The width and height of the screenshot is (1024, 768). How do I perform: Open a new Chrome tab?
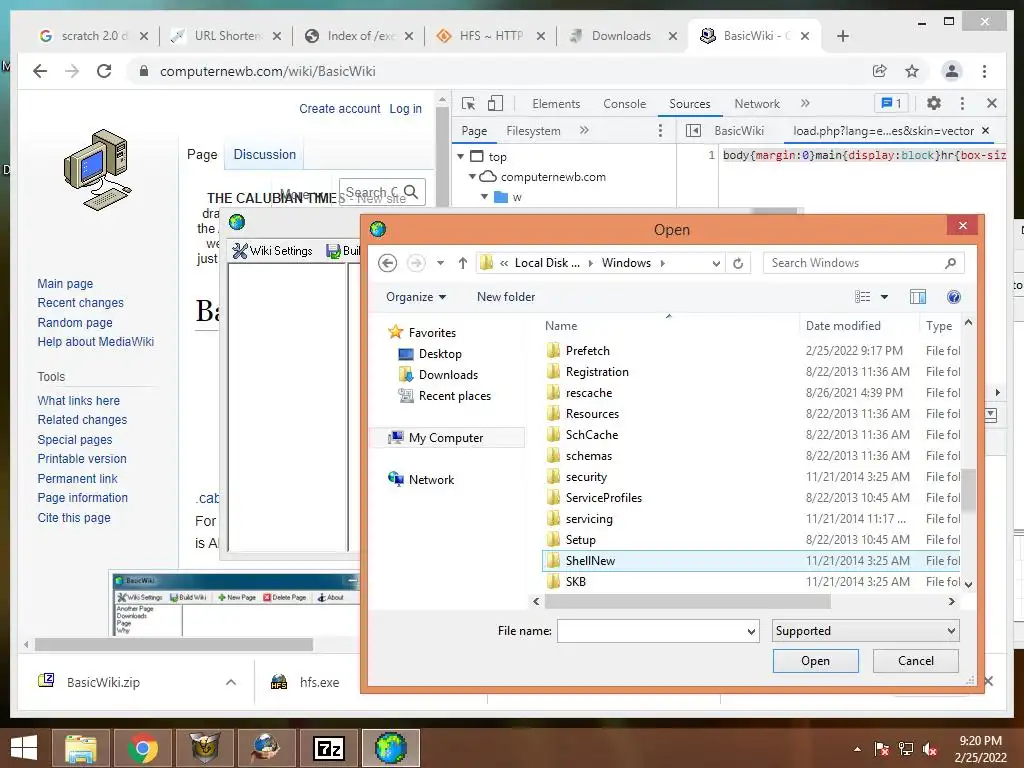click(842, 36)
